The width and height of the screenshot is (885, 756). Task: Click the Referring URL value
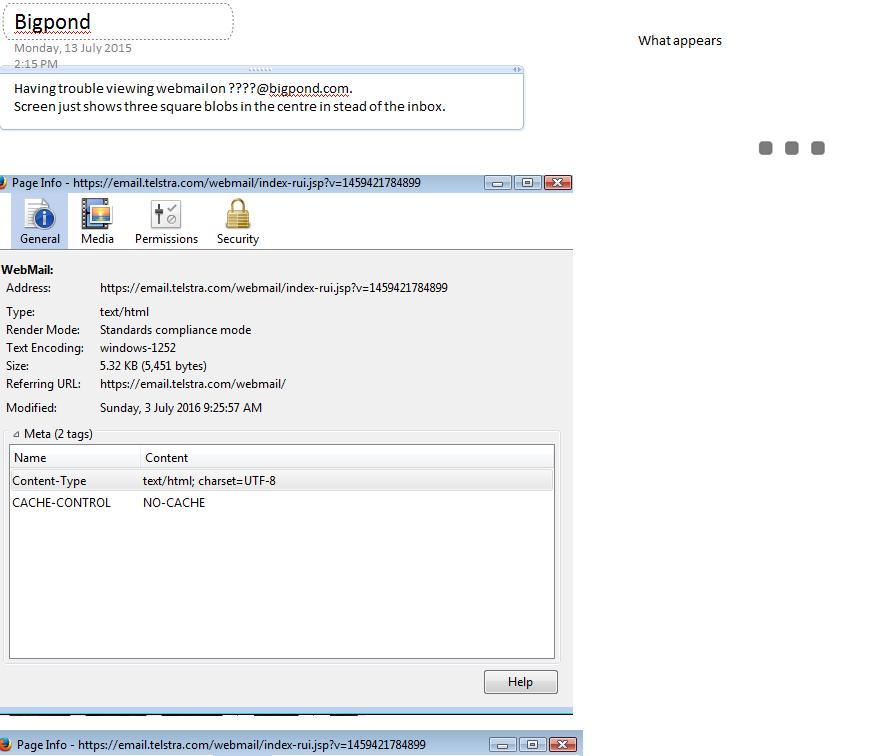click(193, 384)
